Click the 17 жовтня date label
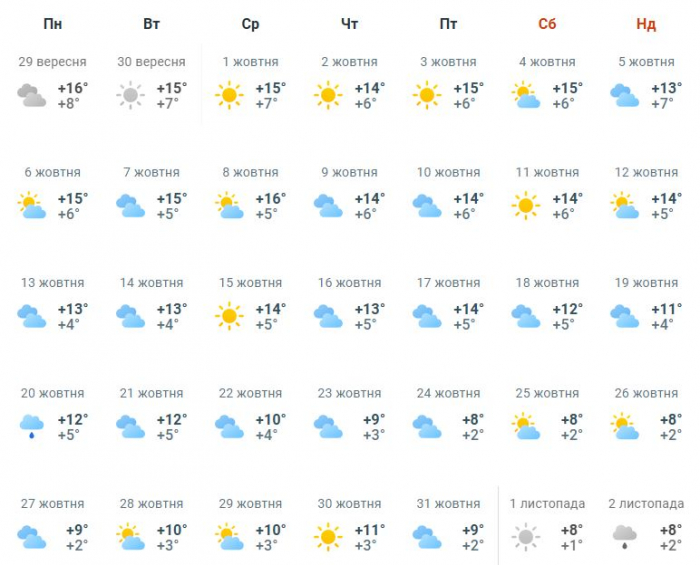700x565 pixels. (x=448, y=283)
